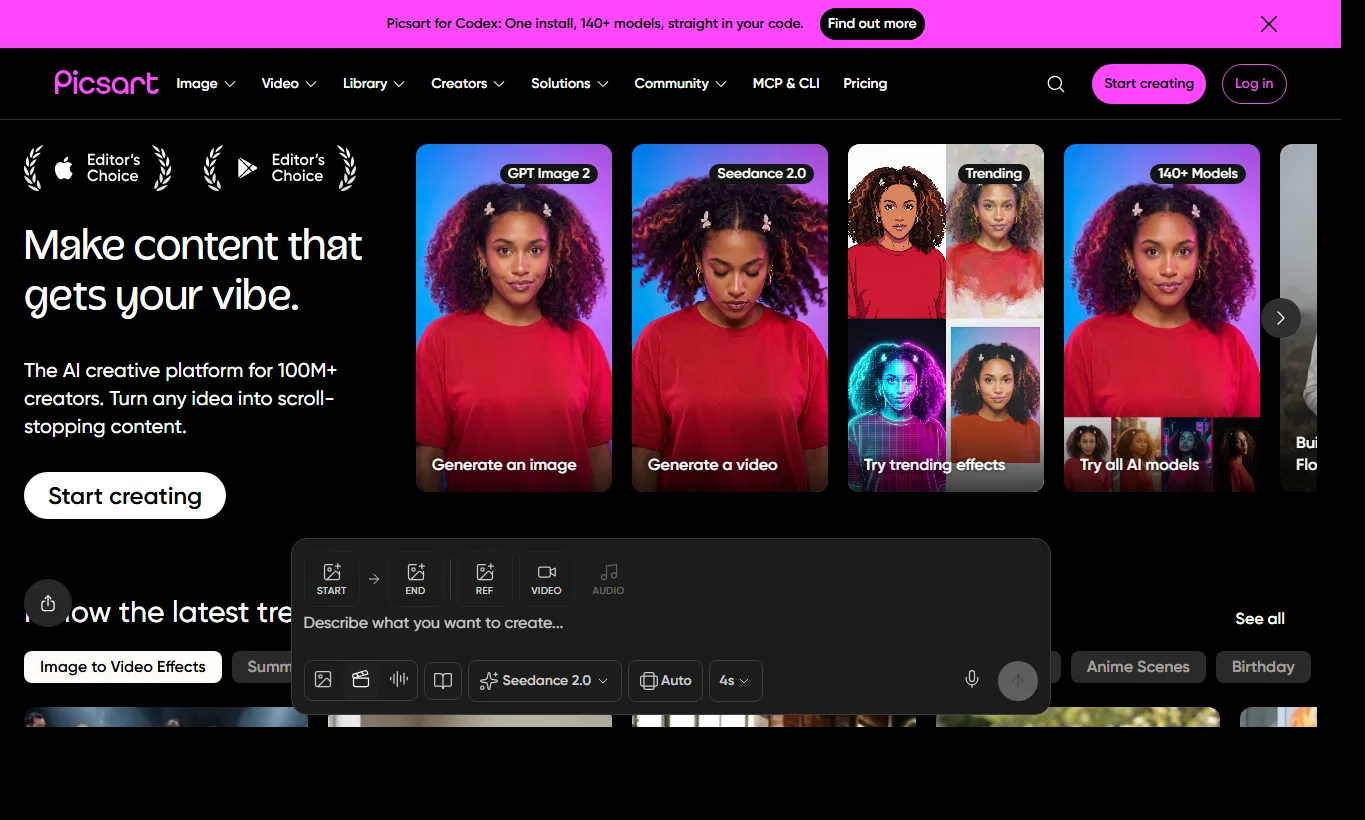Add an AUDIO track input

click(608, 578)
